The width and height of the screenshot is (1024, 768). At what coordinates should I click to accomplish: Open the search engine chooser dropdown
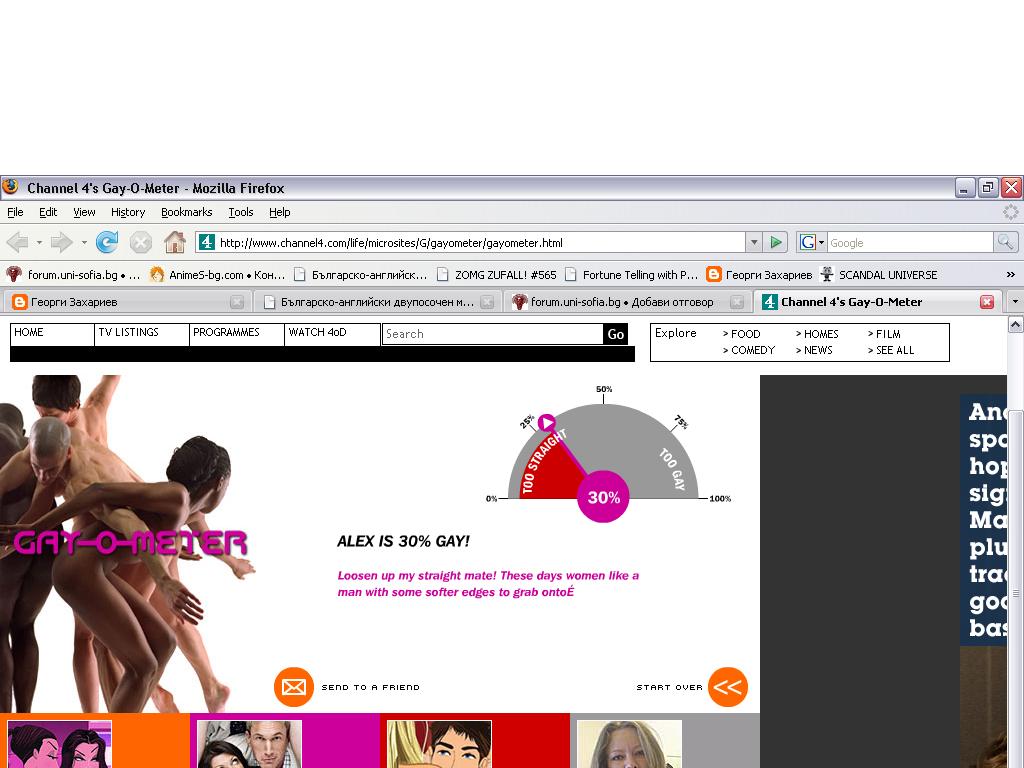click(x=811, y=242)
